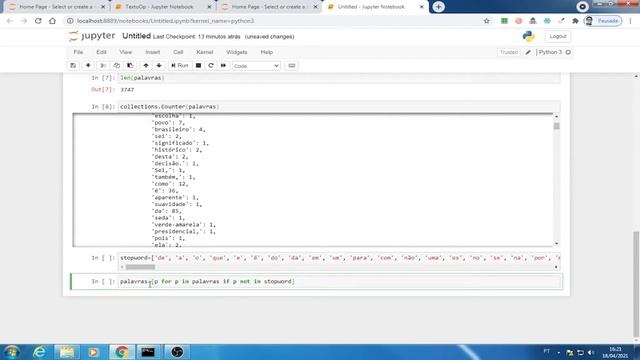This screenshot has width=640, height=360.
Task: Open the Widgets menu
Action: [x=237, y=52]
